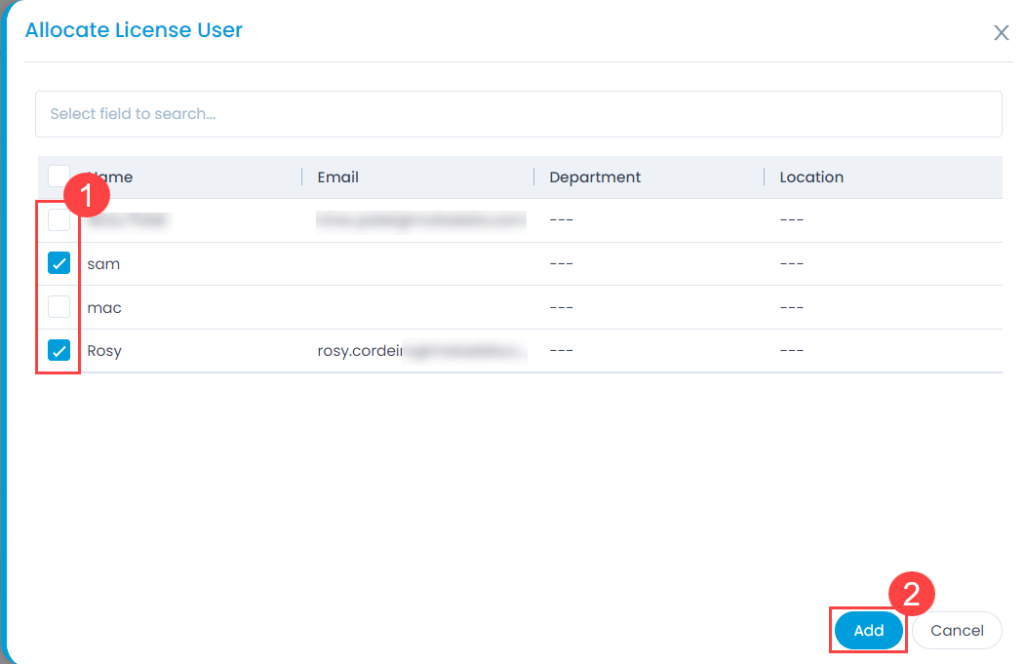Select the select-all checkbox in table header
Image resolution: width=1024 pixels, height=664 pixels.
tap(57, 175)
